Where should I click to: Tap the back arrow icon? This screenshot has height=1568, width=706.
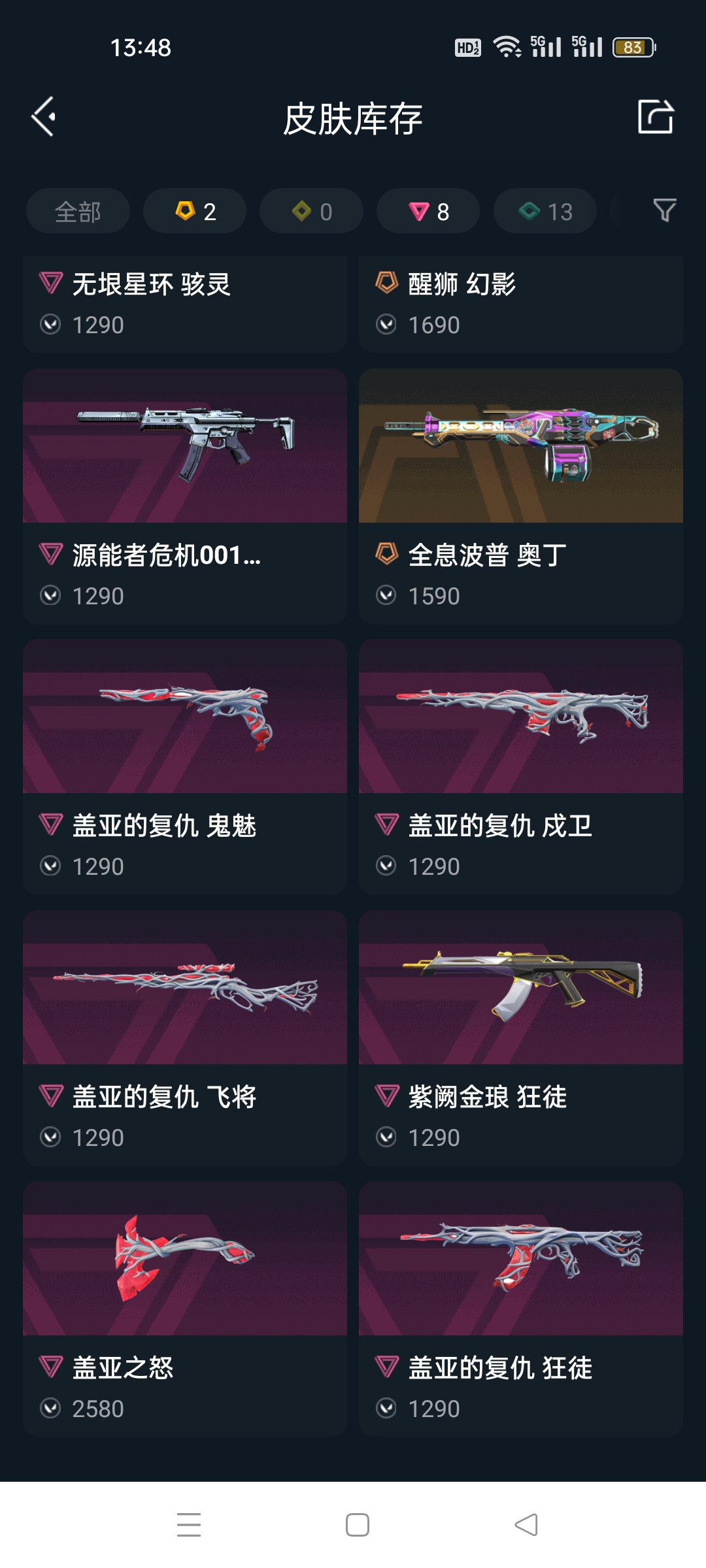click(44, 118)
